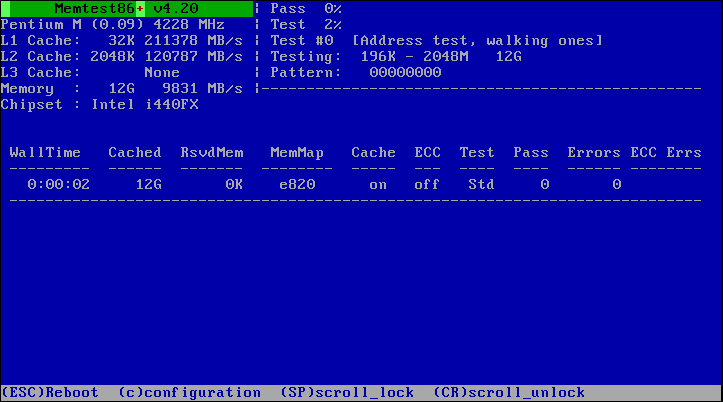Screen dimensions: 723x402
Task: Activate (CR)scroll_unlock in the bottom bar
Action: tap(509, 392)
